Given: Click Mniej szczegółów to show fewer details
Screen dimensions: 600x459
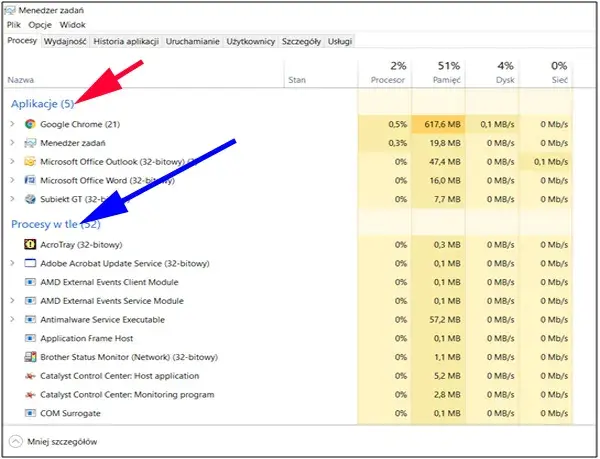Looking at the screenshot, I should point(62,442).
